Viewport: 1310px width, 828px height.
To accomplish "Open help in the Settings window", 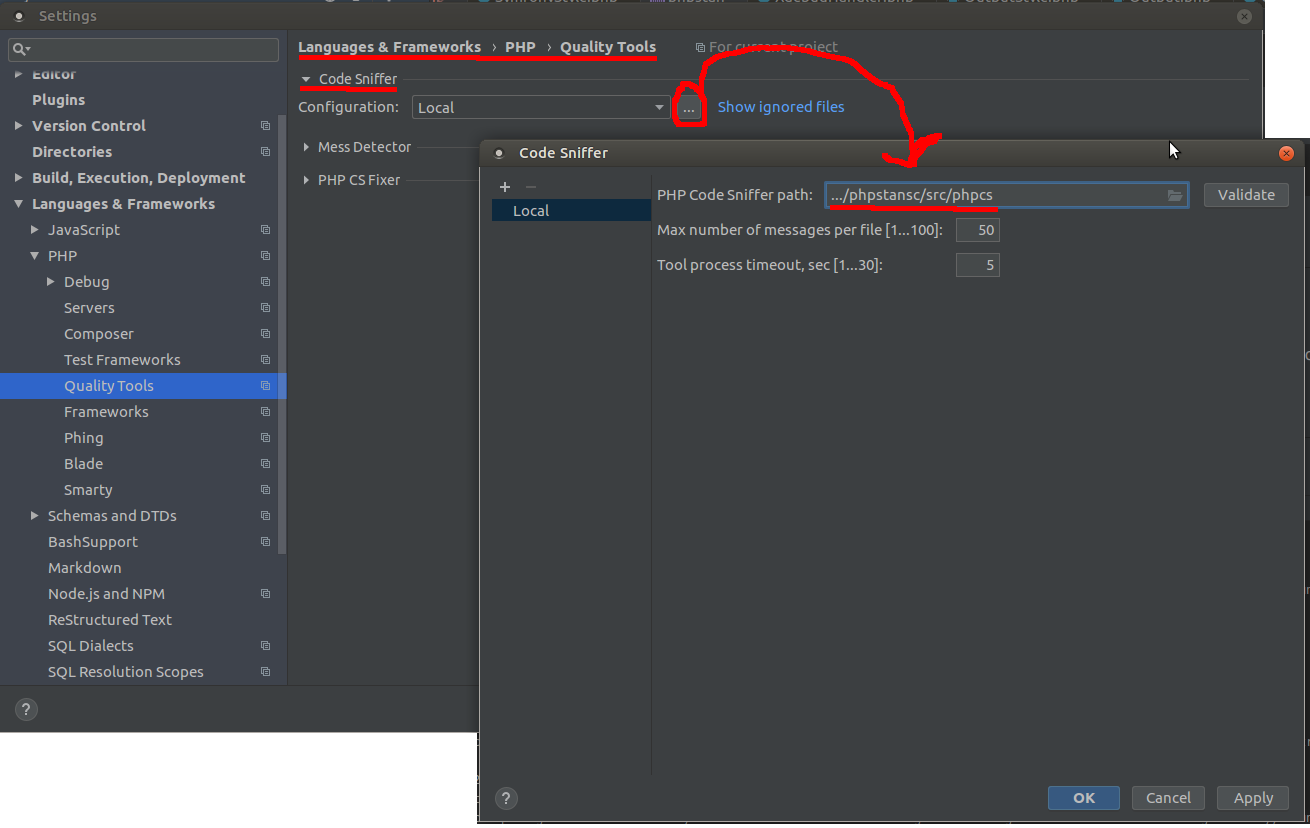I will click(x=26, y=710).
